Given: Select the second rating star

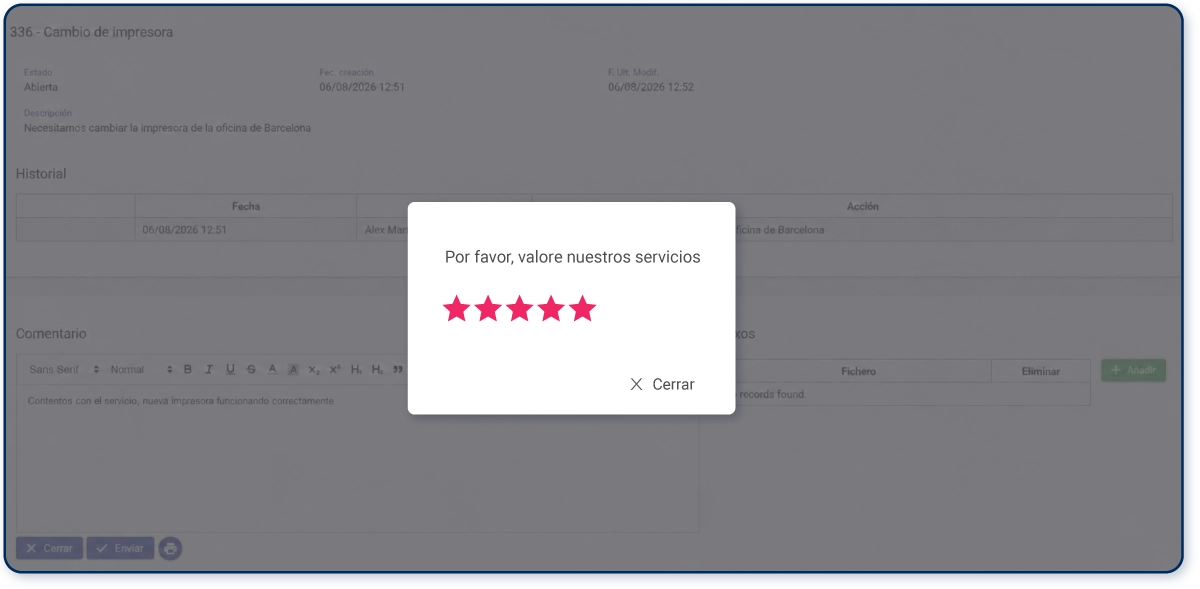Looking at the screenshot, I should point(488,309).
